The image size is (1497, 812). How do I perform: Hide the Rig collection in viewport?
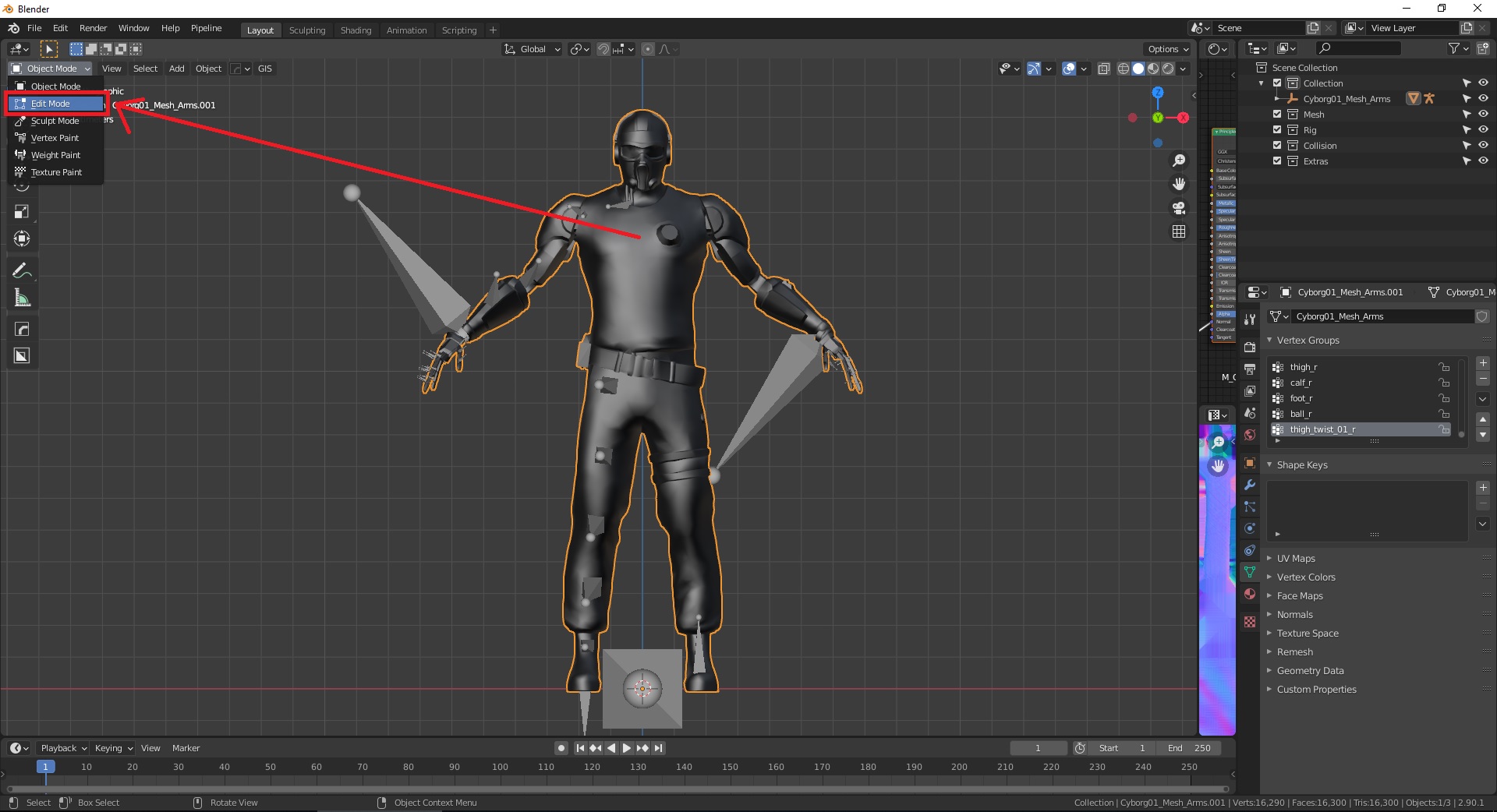[1483, 130]
